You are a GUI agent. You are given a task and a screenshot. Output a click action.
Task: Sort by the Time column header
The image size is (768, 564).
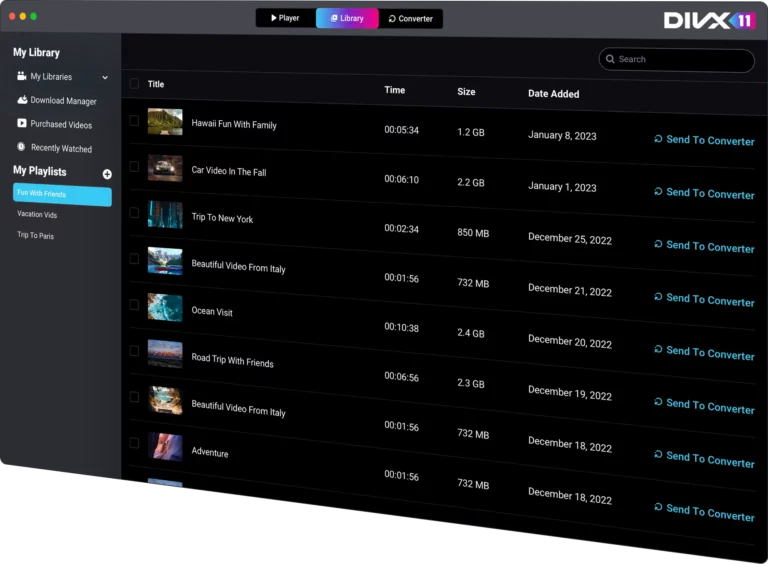(x=394, y=90)
